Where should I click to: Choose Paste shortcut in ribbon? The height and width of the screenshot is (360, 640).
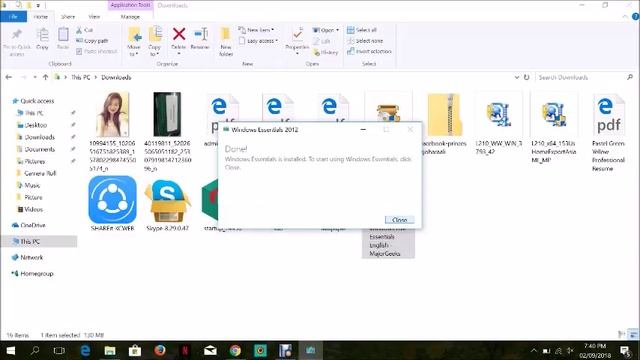coord(97,51)
